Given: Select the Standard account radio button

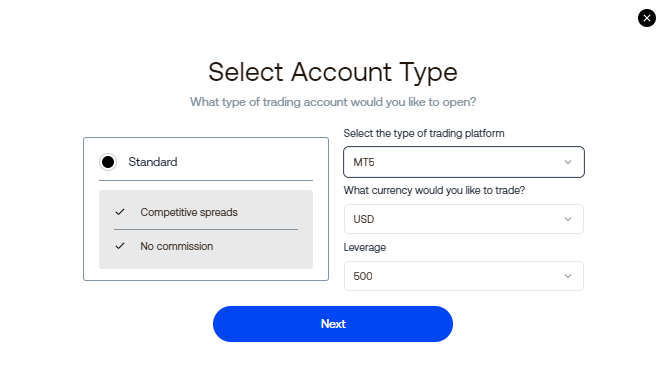Looking at the screenshot, I should coord(108,162).
